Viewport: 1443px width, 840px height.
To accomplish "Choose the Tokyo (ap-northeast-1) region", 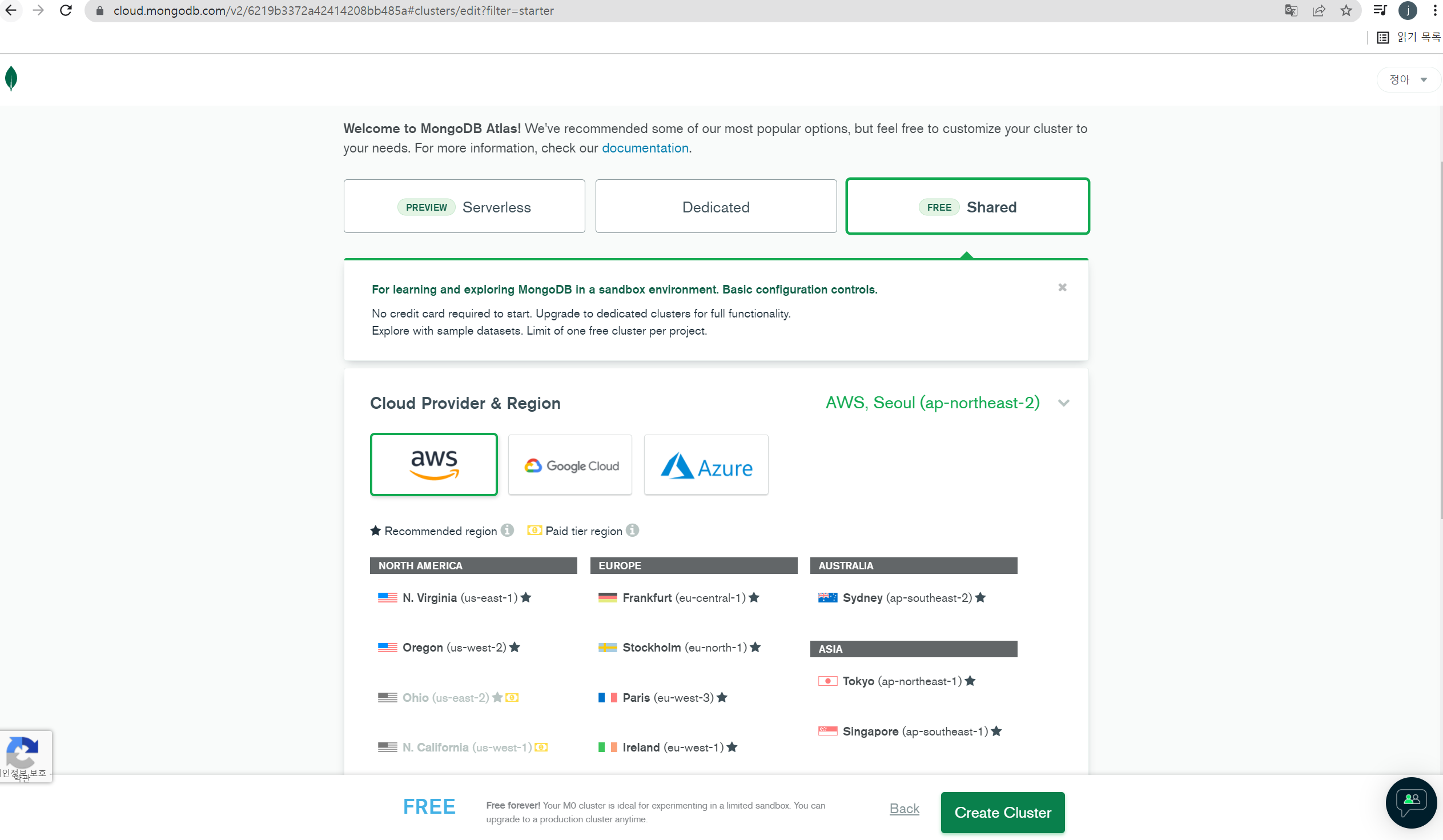I will coord(901,681).
